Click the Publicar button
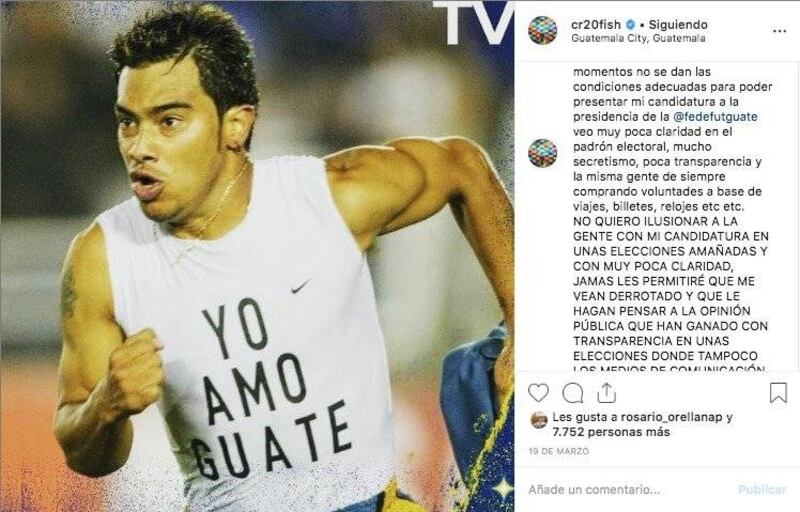The height and width of the screenshot is (512, 800). [762, 490]
